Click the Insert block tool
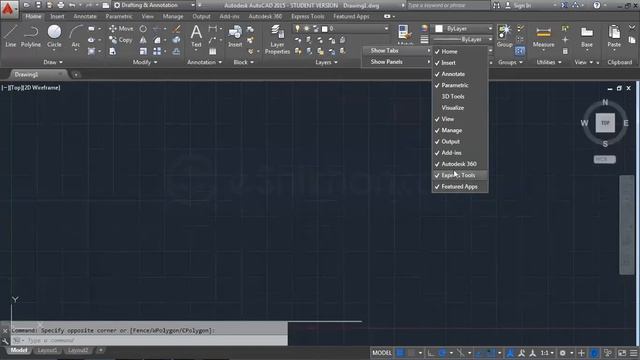640x360 pixels. pos(235,36)
